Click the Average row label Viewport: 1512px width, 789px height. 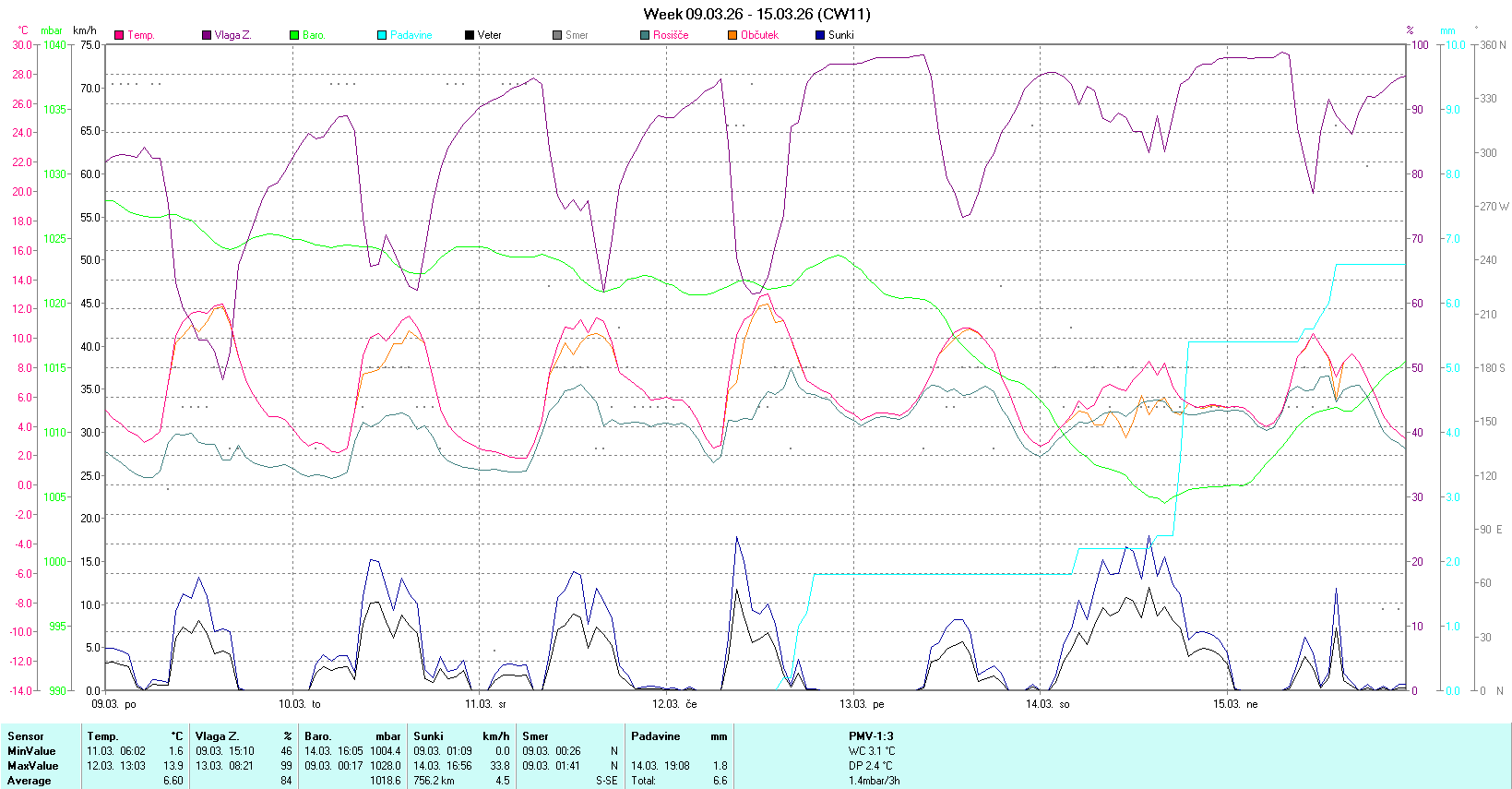coord(30,781)
